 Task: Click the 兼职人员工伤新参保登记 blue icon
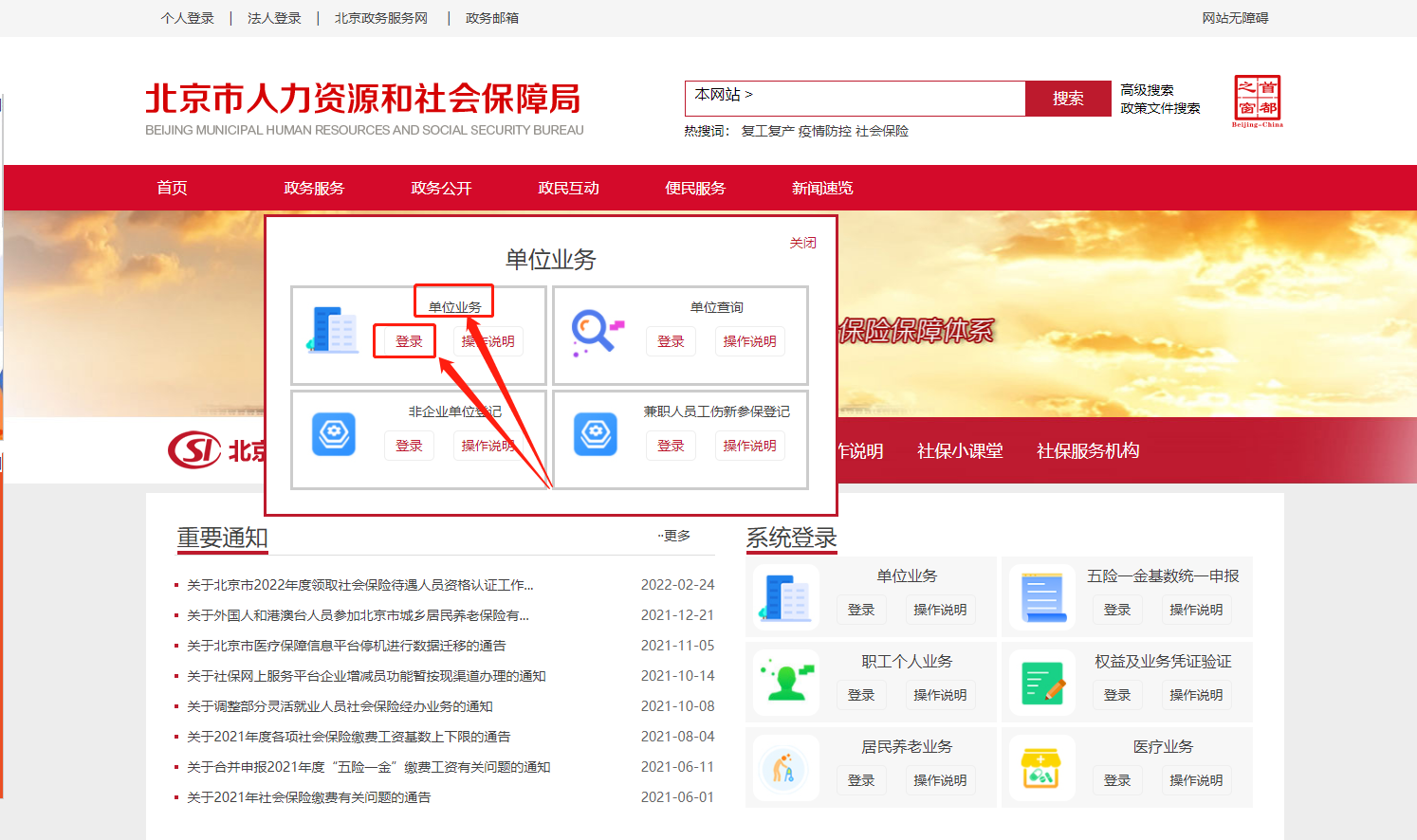coord(596,434)
